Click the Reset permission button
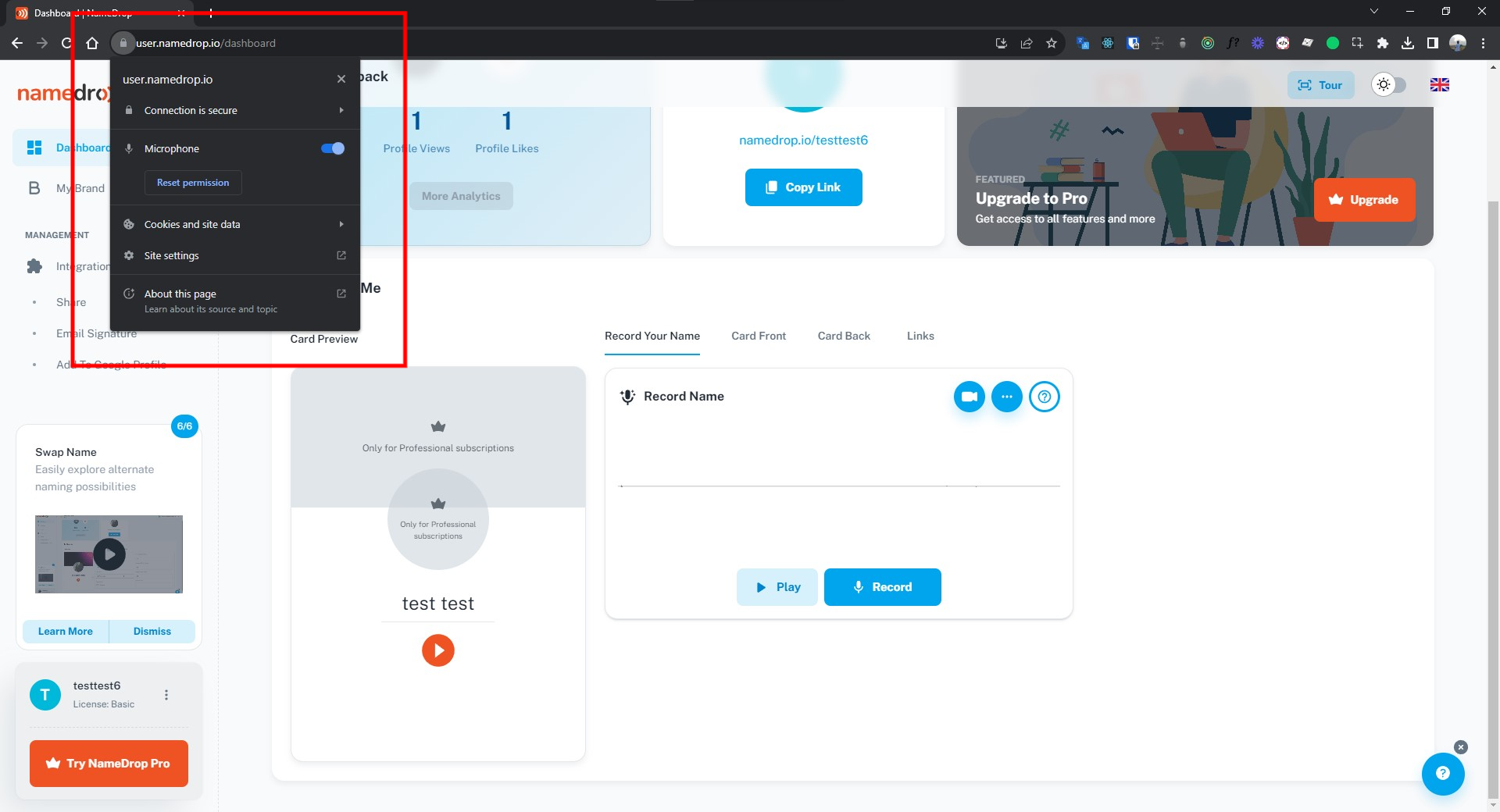This screenshot has width=1500, height=812. click(x=193, y=183)
